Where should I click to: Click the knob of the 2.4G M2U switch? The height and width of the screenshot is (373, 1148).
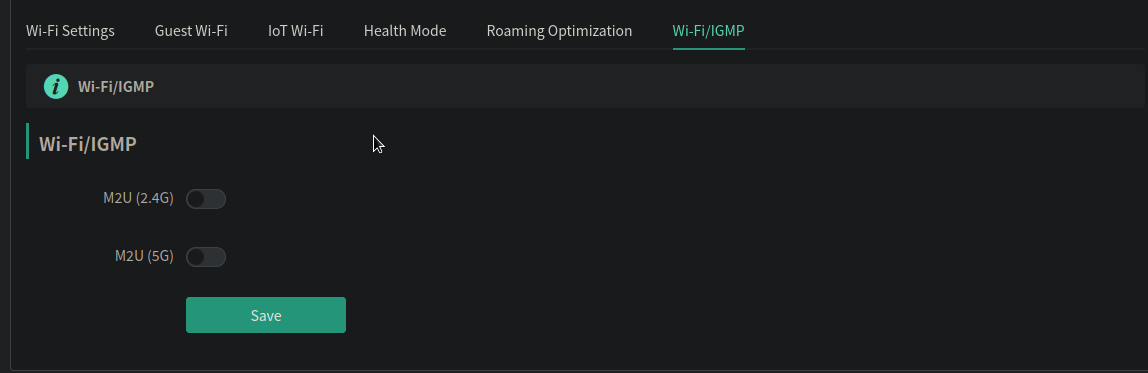pyautogui.click(x=196, y=199)
